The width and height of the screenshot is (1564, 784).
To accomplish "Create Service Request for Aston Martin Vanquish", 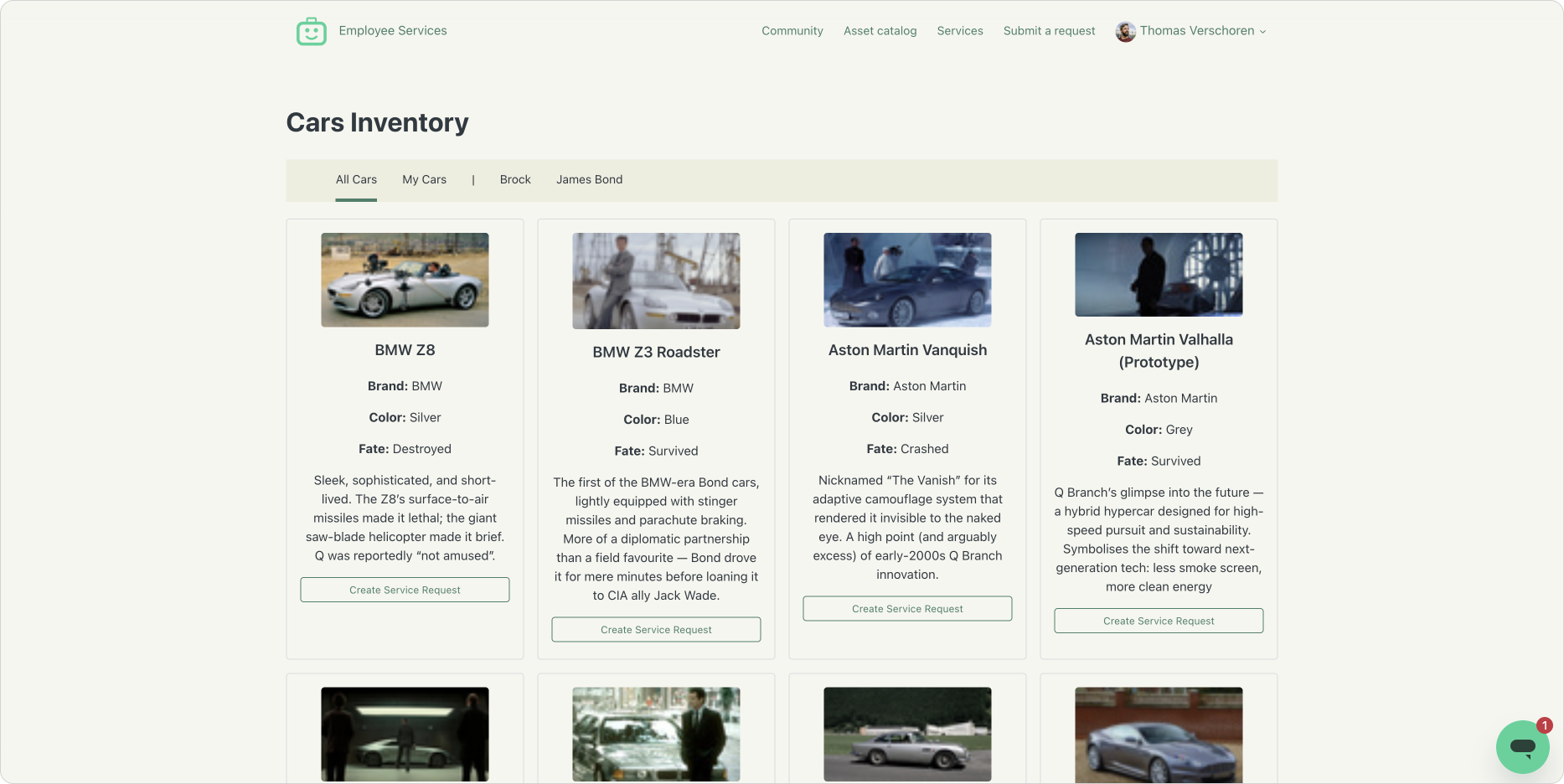I will coord(907,609).
